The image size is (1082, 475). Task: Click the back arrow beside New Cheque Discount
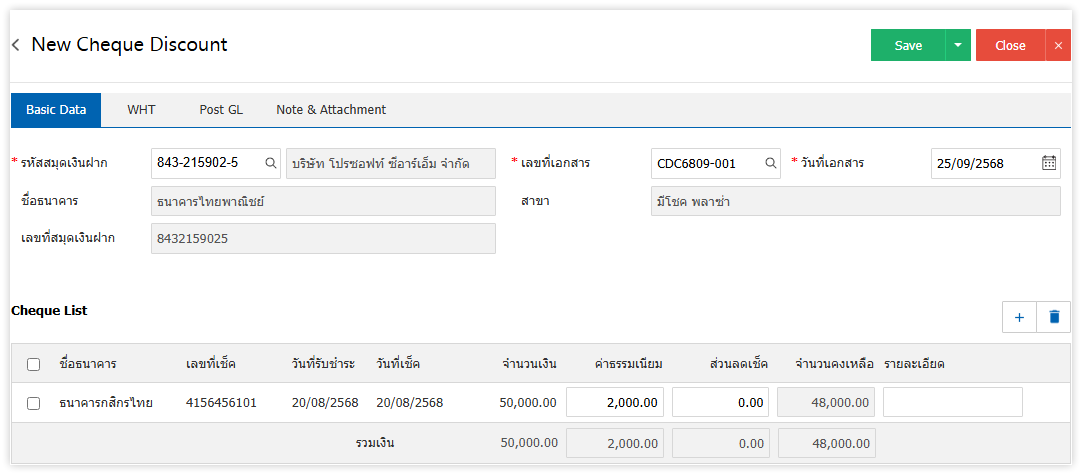(16, 45)
